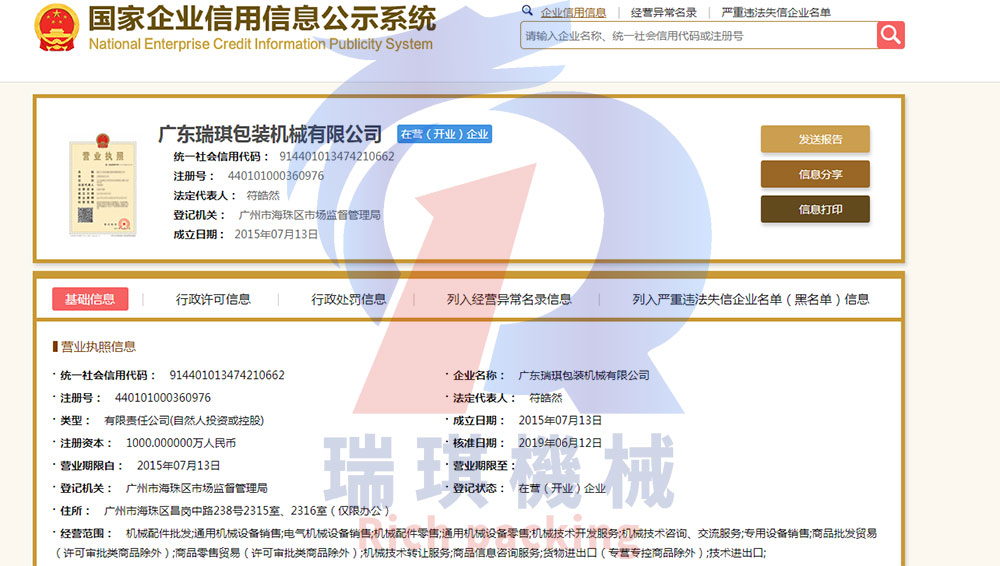1000x566 pixels.
Task: Click the registered capital 1000.000000万人民币
Action: click(x=180, y=443)
